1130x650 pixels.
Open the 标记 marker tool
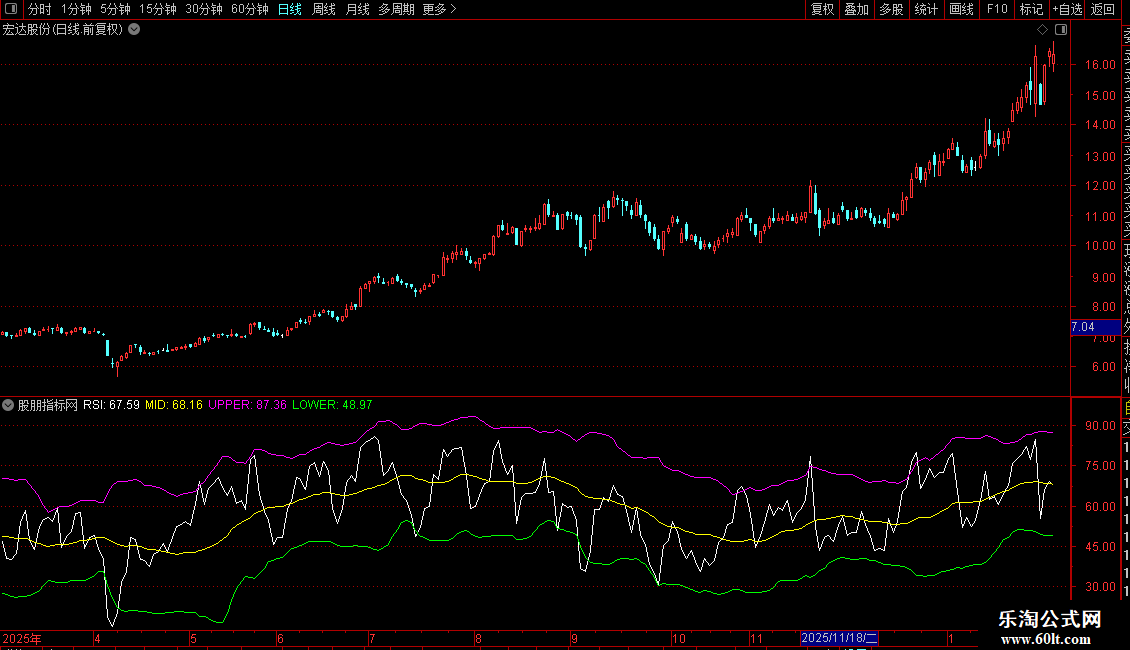[1031, 9]
